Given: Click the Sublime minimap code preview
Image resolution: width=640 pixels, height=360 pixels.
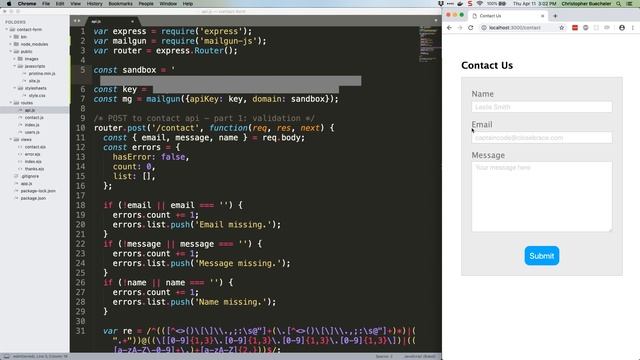Looking at the screenshot, I should tap(429, 45).
